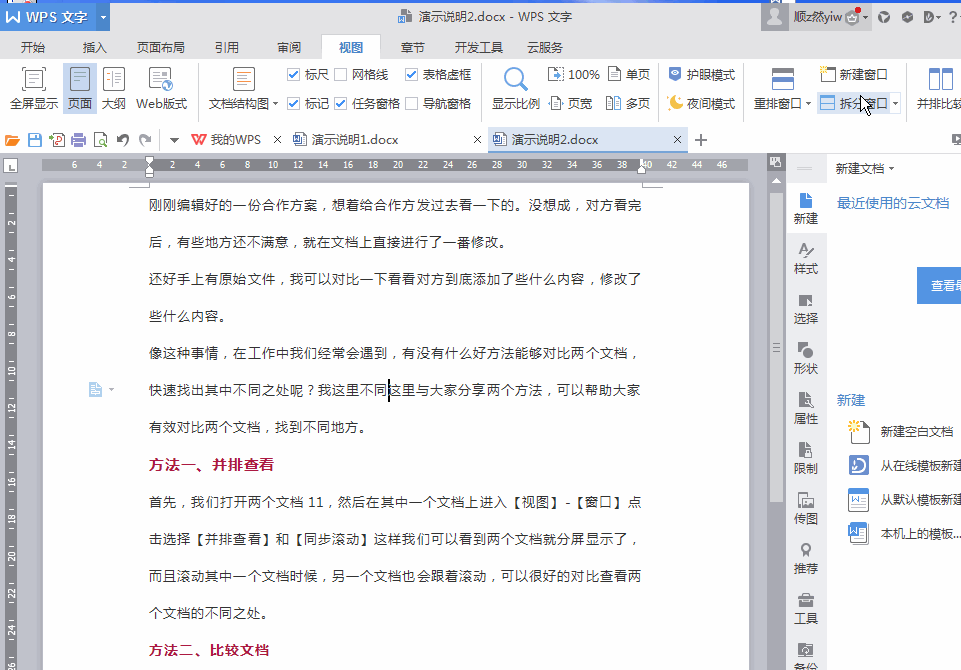
Task: Turn on 夜间模式 night mode
Action: 701,104
